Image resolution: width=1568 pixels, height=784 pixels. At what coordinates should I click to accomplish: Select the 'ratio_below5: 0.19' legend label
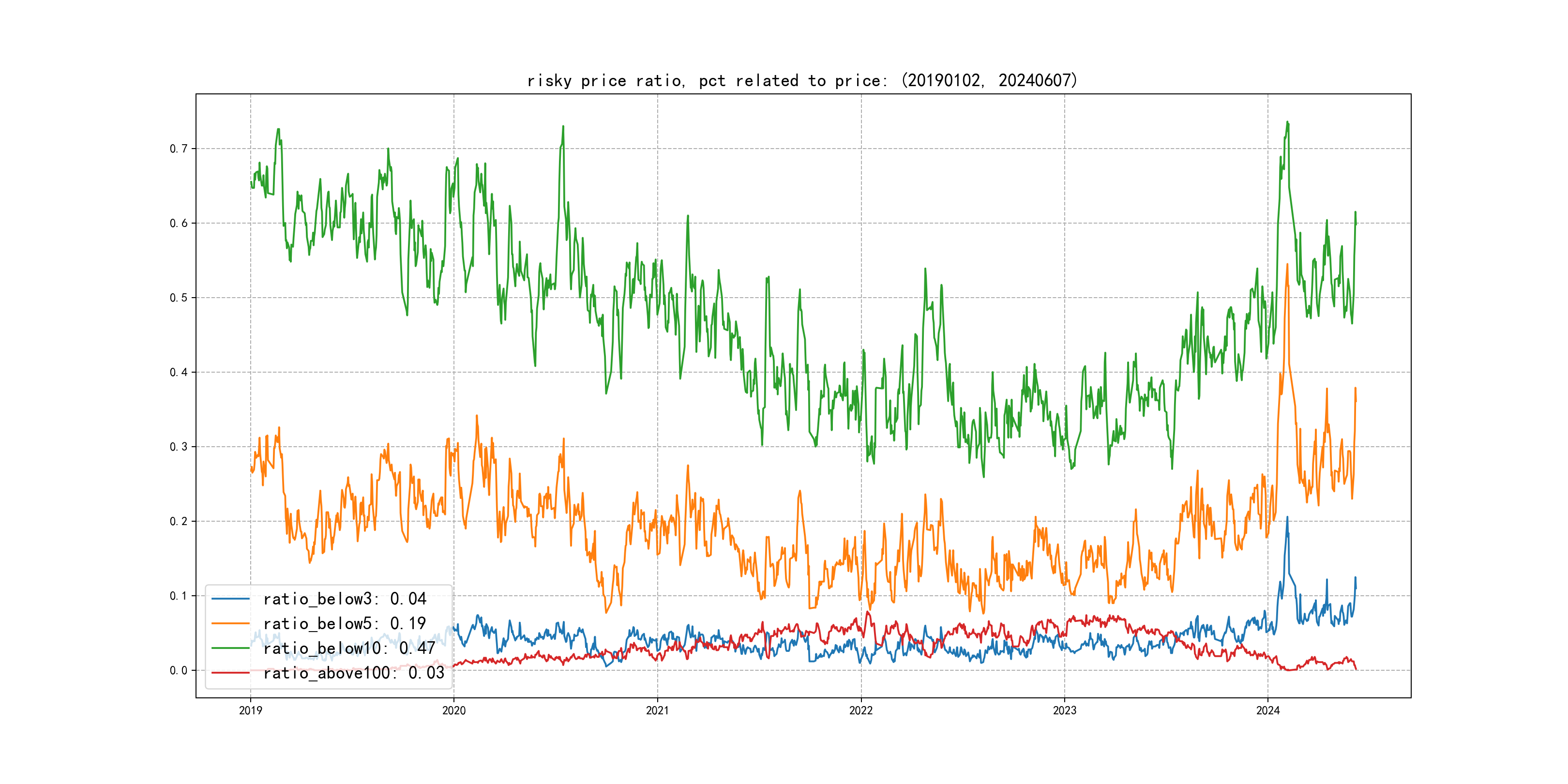click(x=345, y=623)
